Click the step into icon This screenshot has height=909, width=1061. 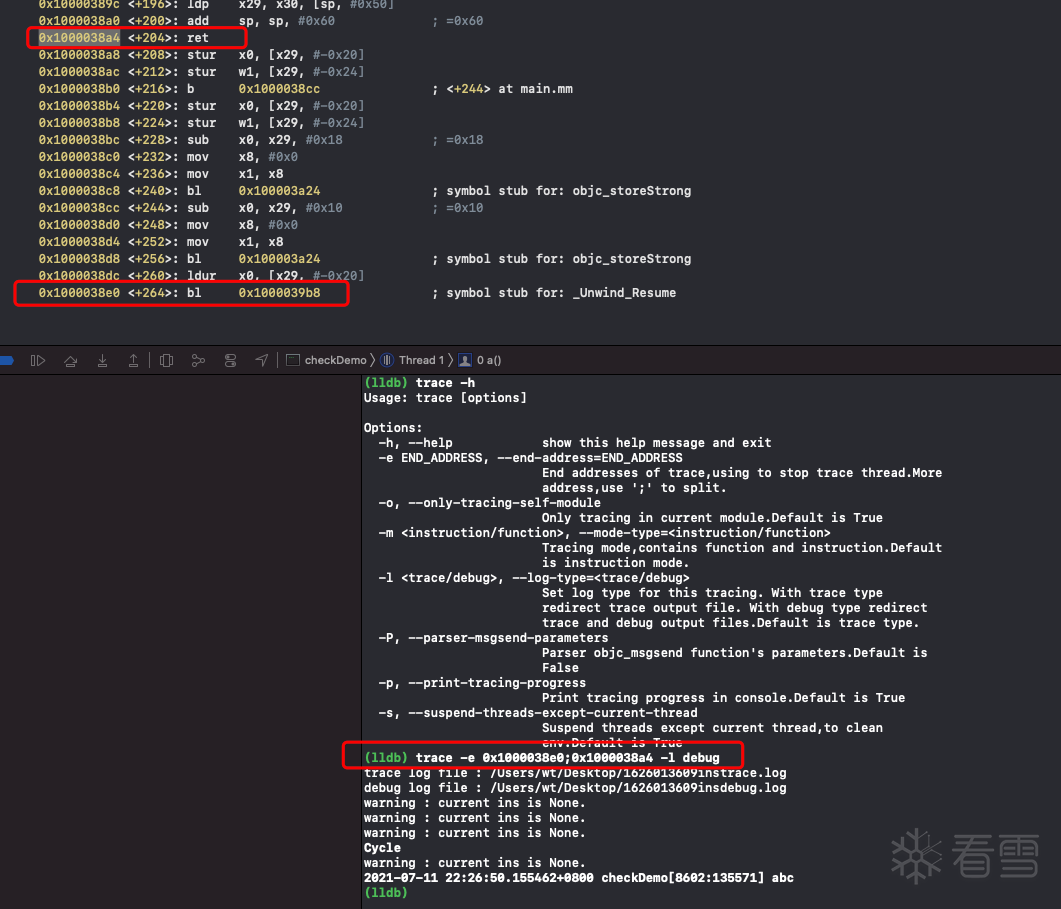pyautogui.click(x=102, y=360)
